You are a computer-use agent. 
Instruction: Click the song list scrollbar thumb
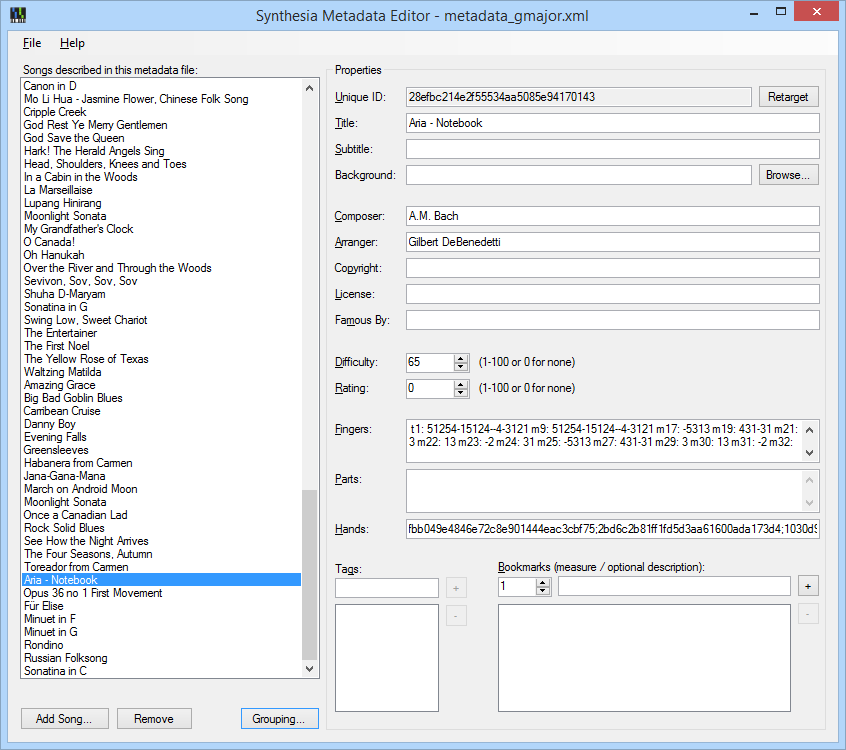pyautogui.click(x=309, y=574)
